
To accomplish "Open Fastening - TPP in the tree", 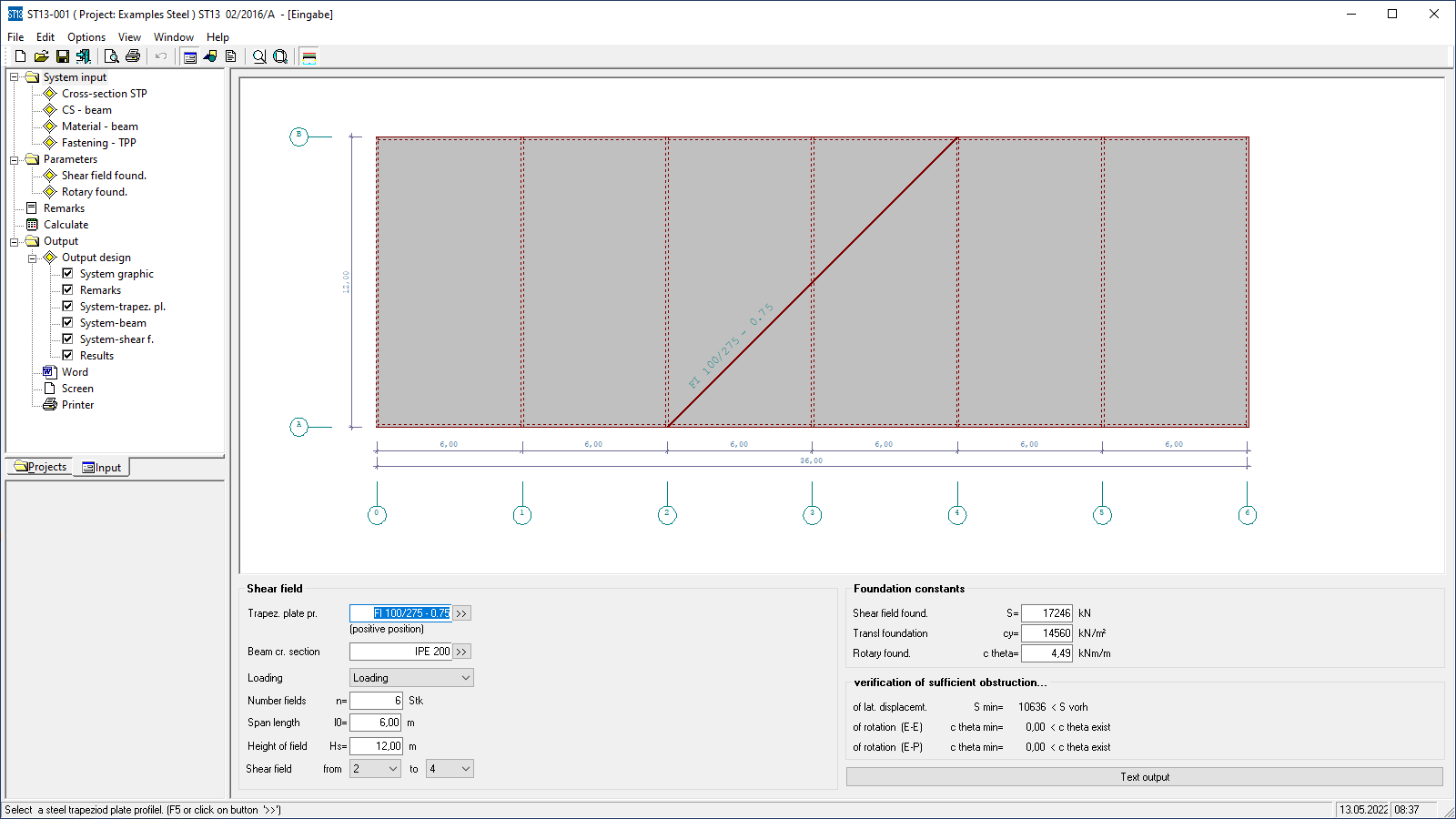I will [x=98, y=143].
